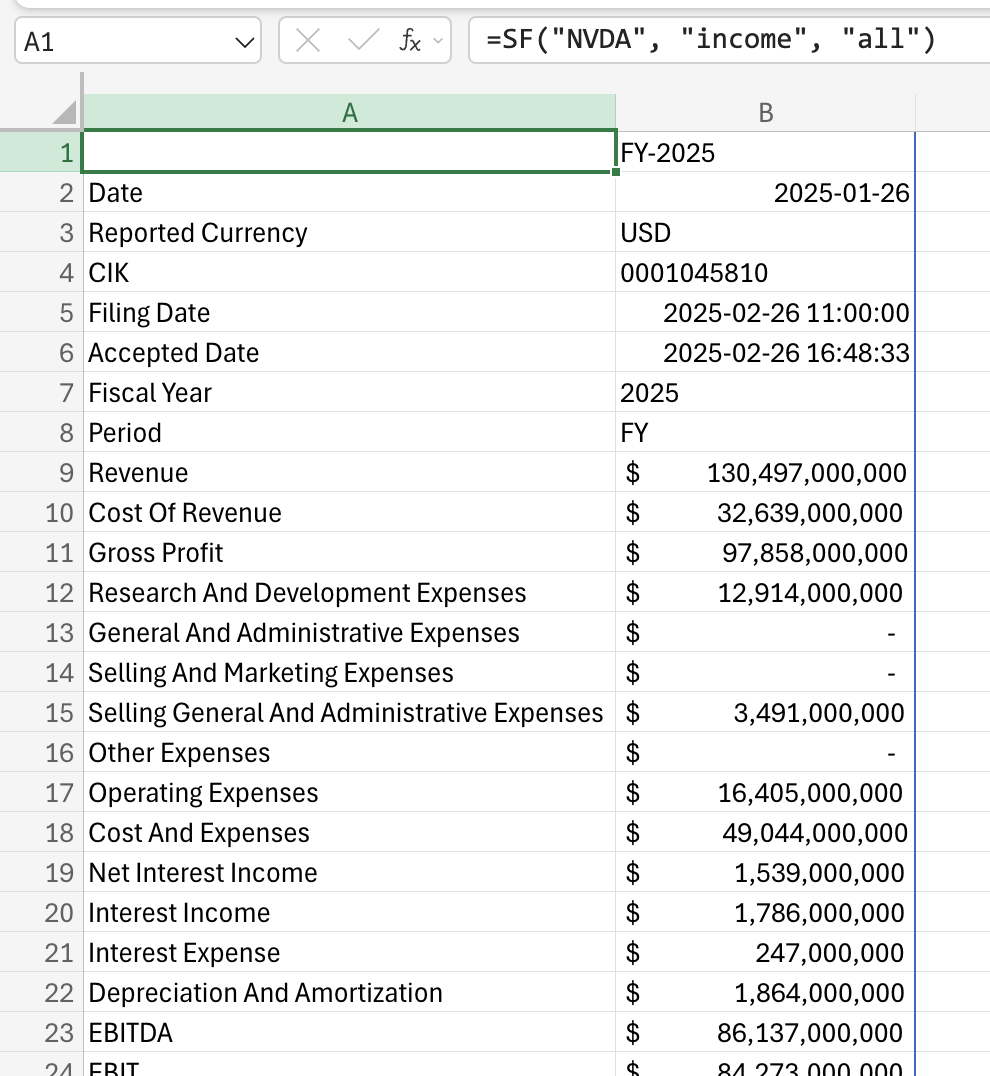Select column A by clicking its header
This screenshot has width=990, height=1076.
(350, 111)
